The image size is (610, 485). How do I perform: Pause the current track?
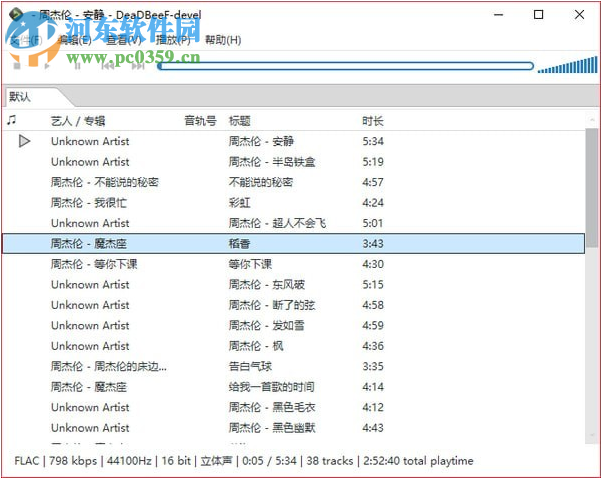[x=77, y=67]
